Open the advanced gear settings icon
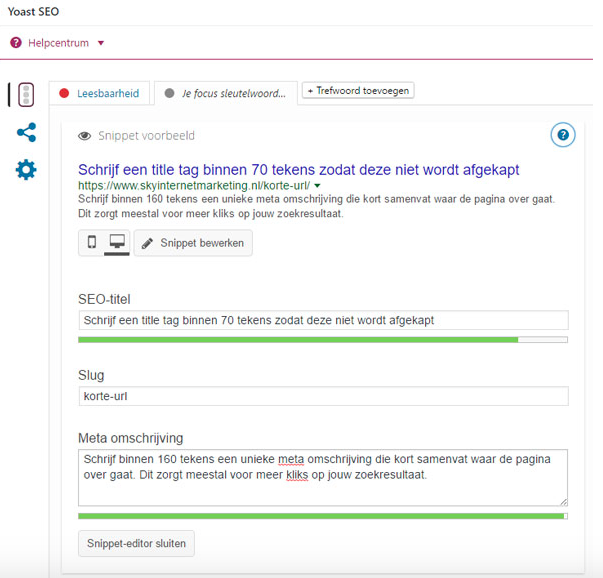Viewport: 603px width, 578px height. tap(26, 170)
